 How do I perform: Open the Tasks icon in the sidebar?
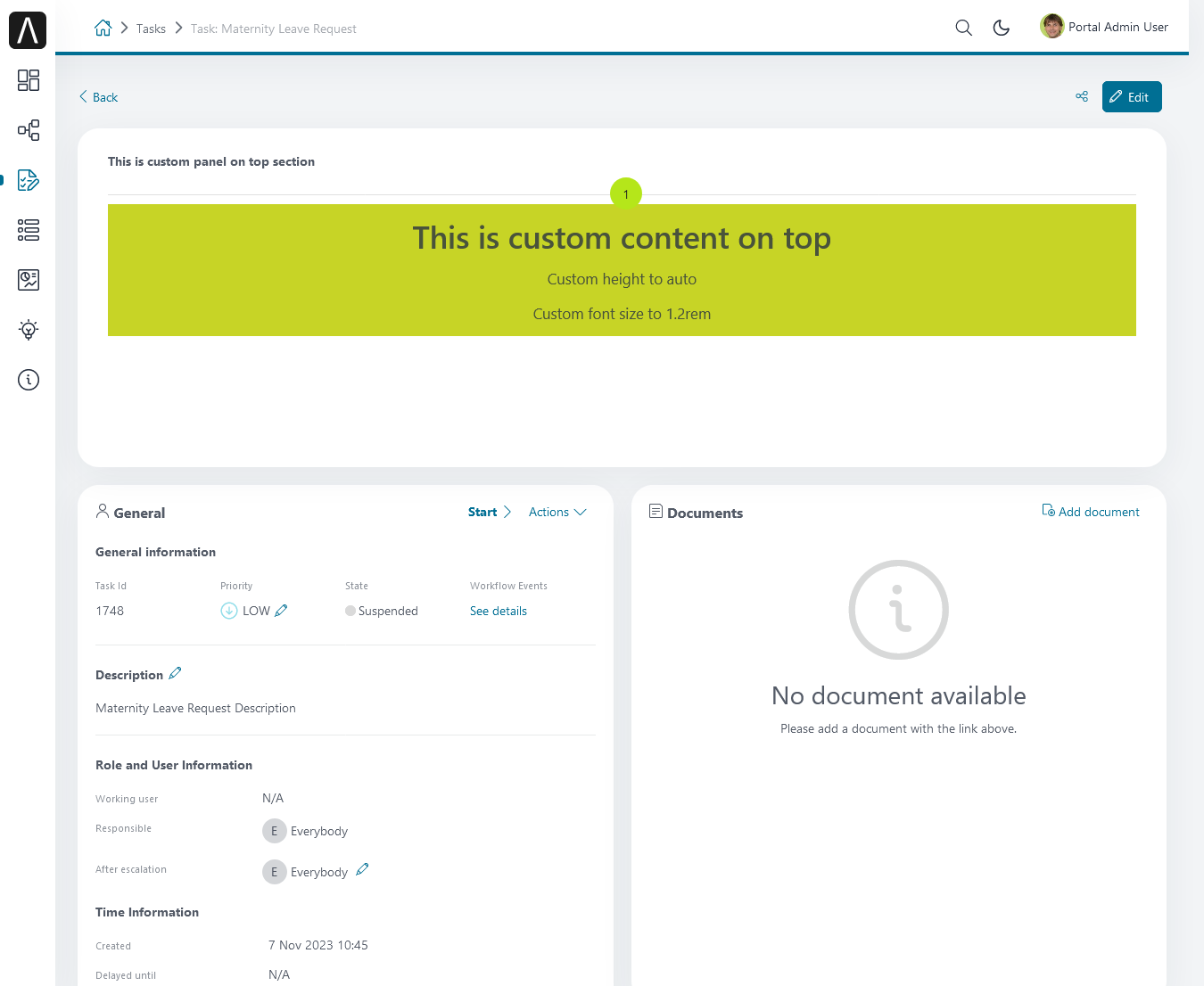29,180
